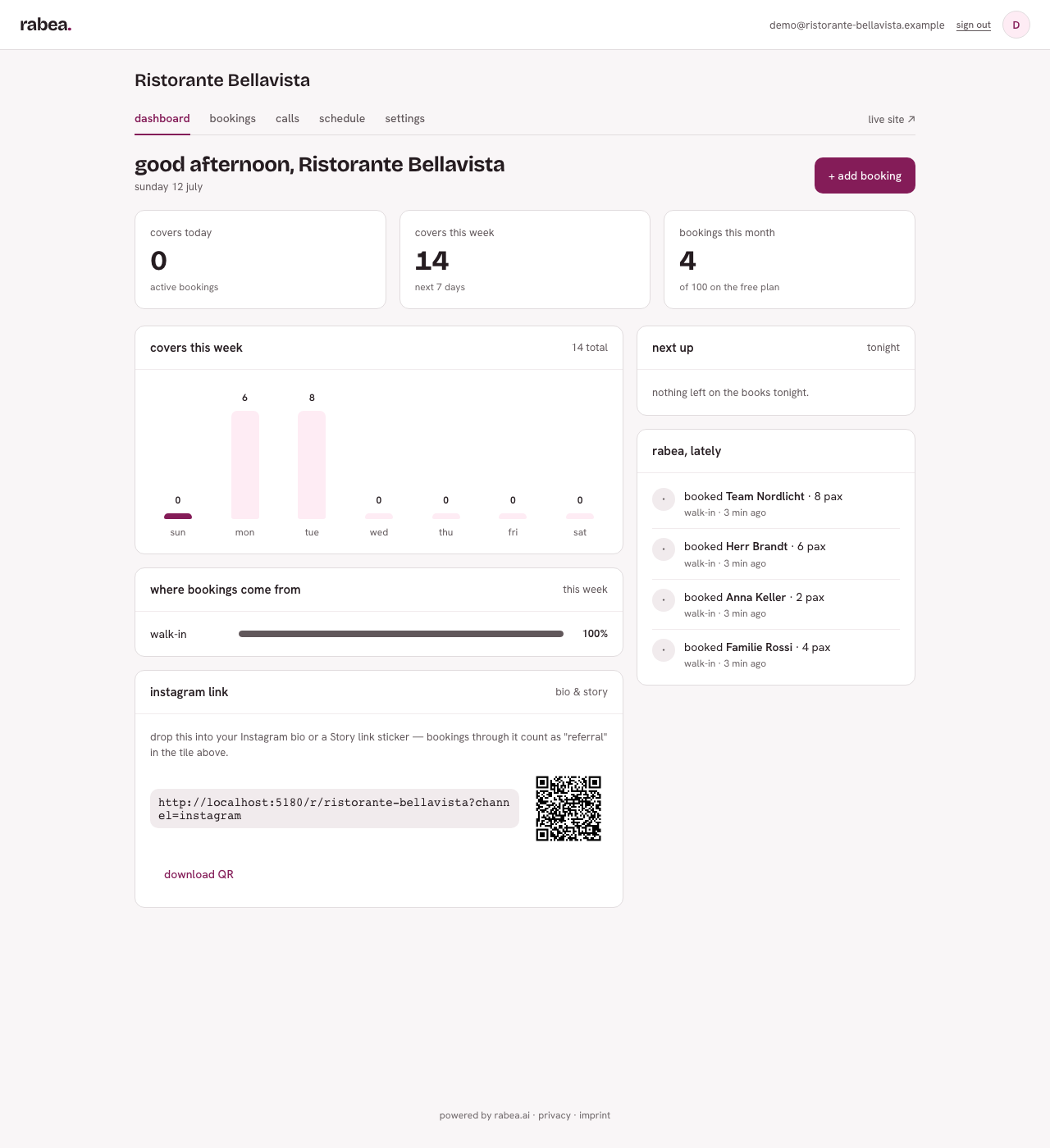Screen dimensions: 1050x1148
Task: Click the Herr Brandt activity dot icon
Action: 664,549
